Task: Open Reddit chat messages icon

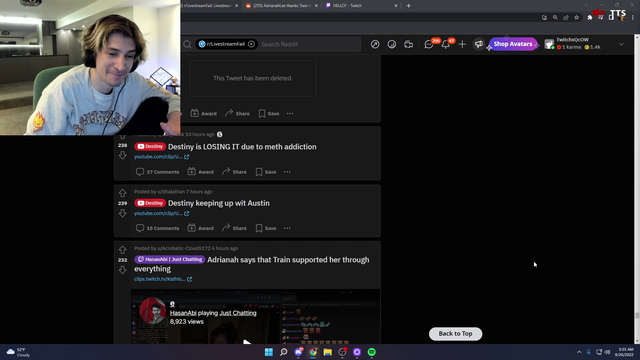Action: tap(429, 44)
